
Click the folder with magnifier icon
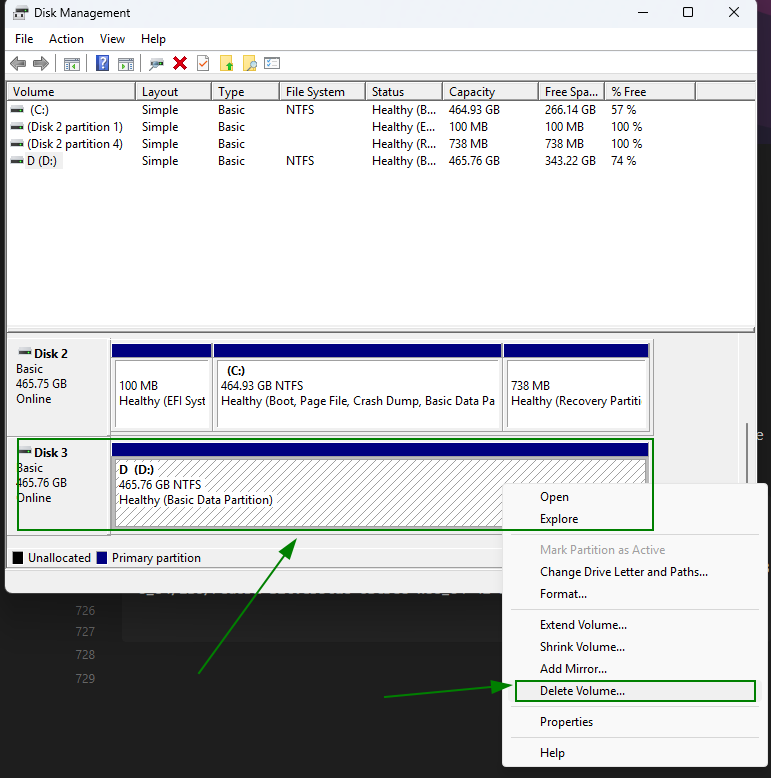coord(250,64)
